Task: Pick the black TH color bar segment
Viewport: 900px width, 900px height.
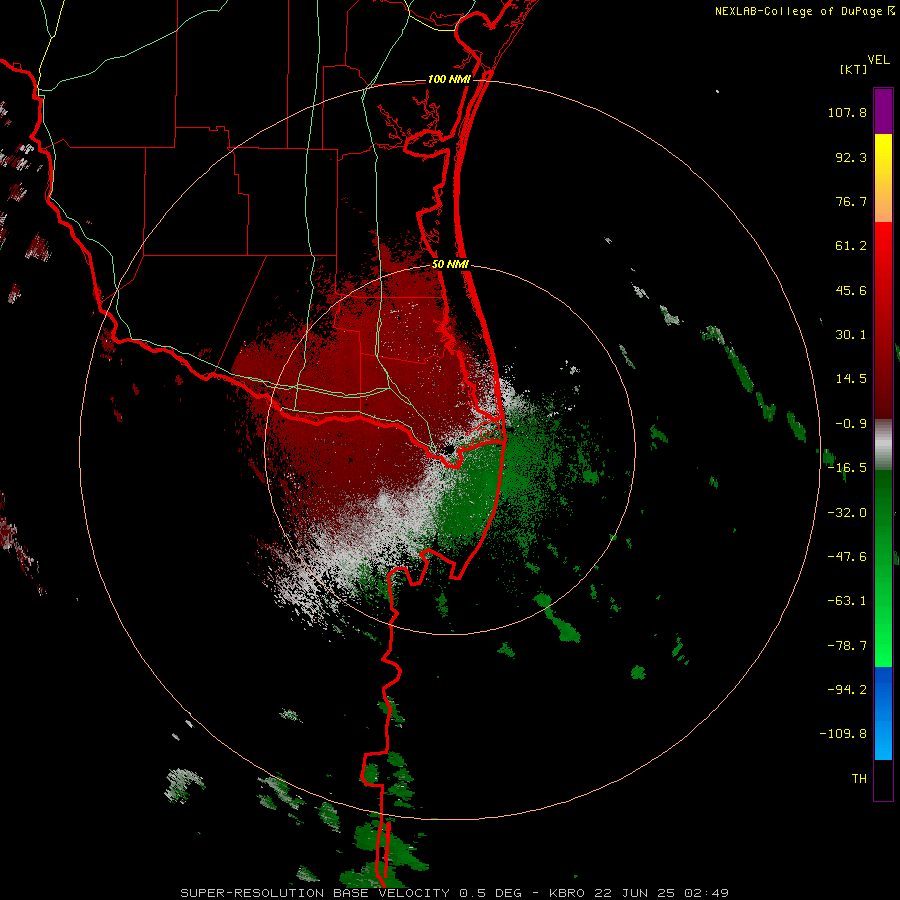Action: 883,780
